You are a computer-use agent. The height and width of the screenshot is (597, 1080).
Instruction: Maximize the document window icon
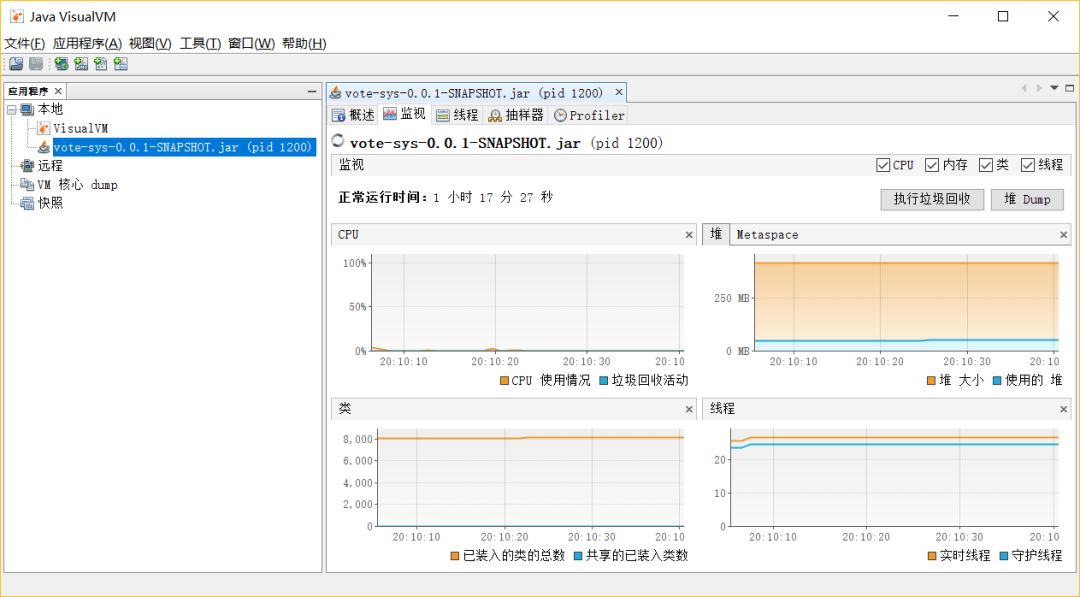coord(1070,88)
